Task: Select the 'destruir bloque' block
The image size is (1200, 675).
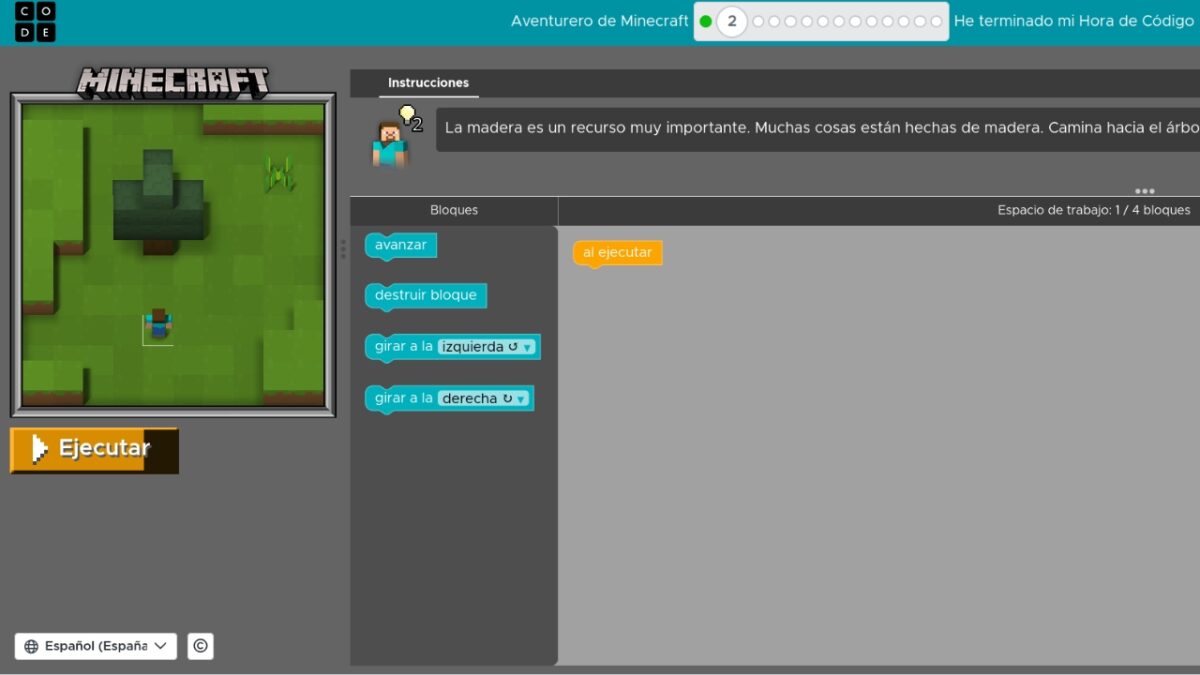Action: [x=426, y=296]
